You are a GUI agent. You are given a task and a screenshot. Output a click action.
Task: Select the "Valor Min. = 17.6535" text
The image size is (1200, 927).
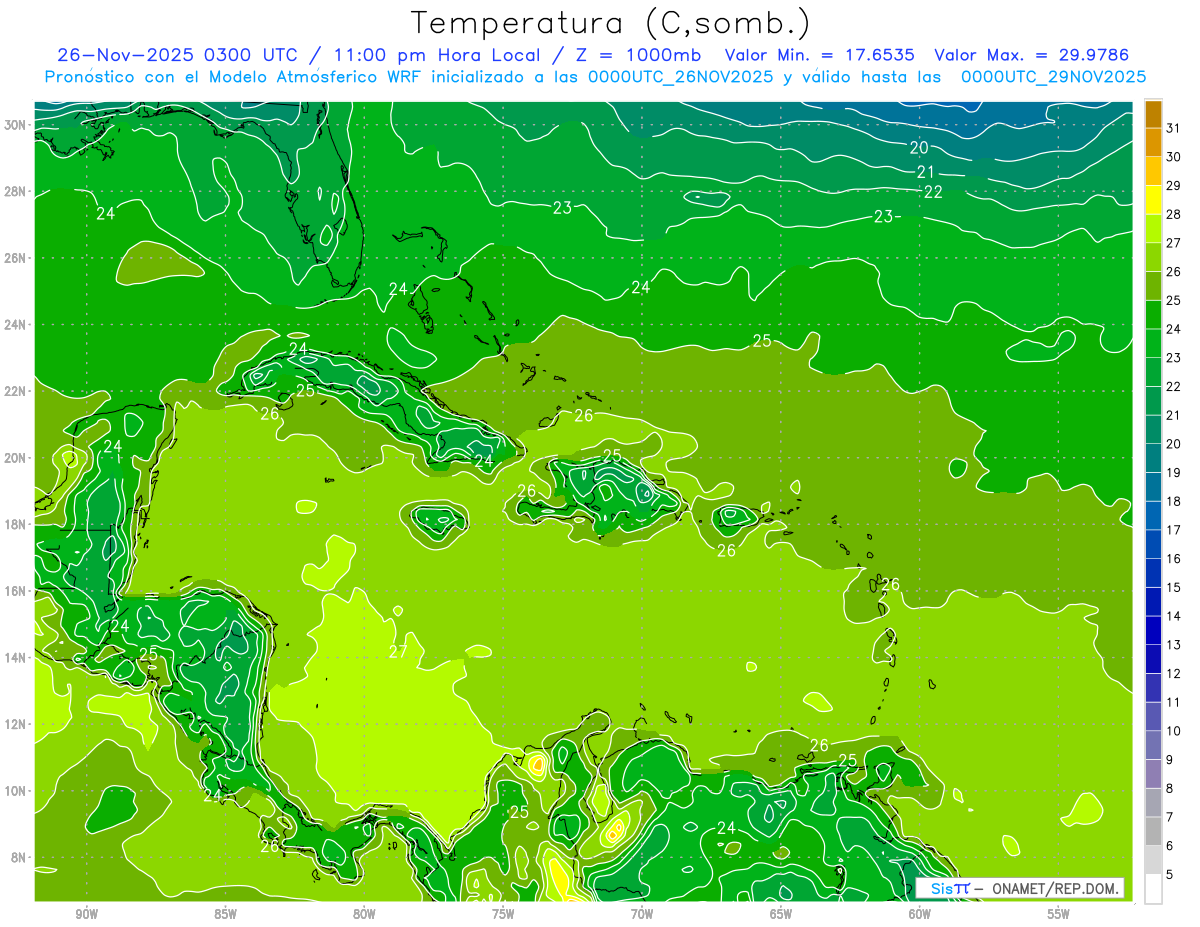(820, 55)
